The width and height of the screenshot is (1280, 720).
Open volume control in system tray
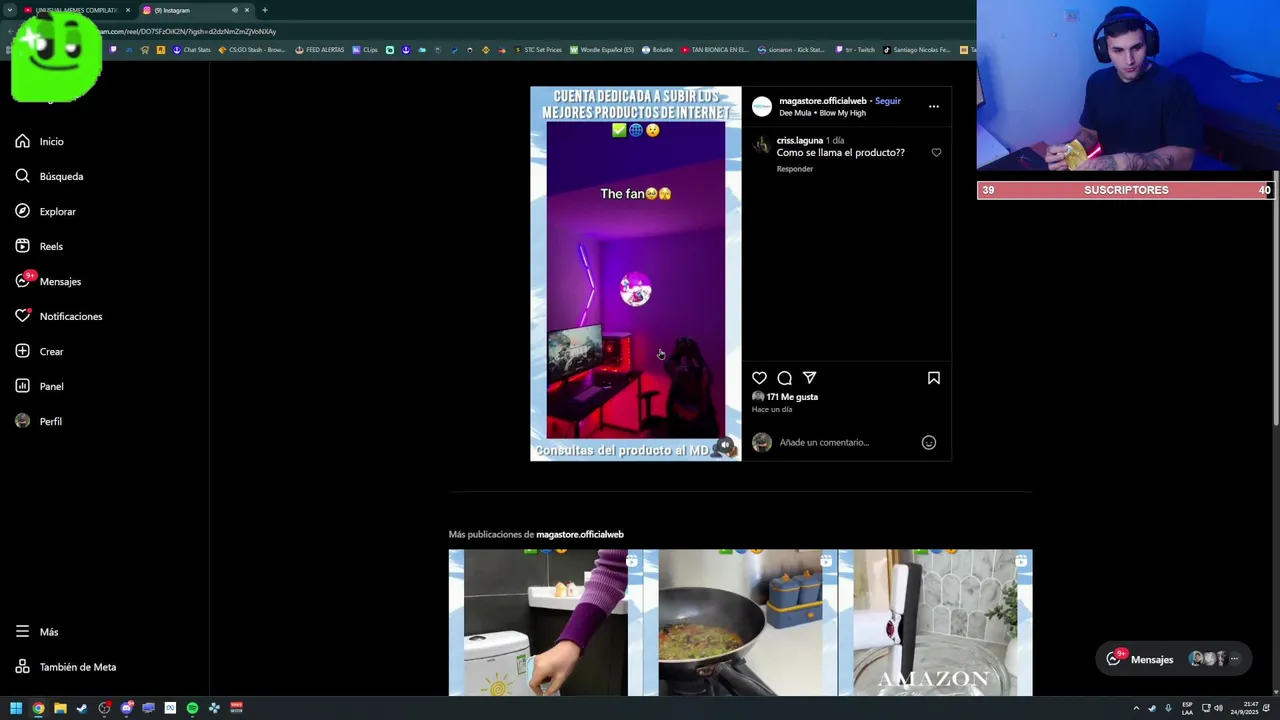coord(1218,708)
